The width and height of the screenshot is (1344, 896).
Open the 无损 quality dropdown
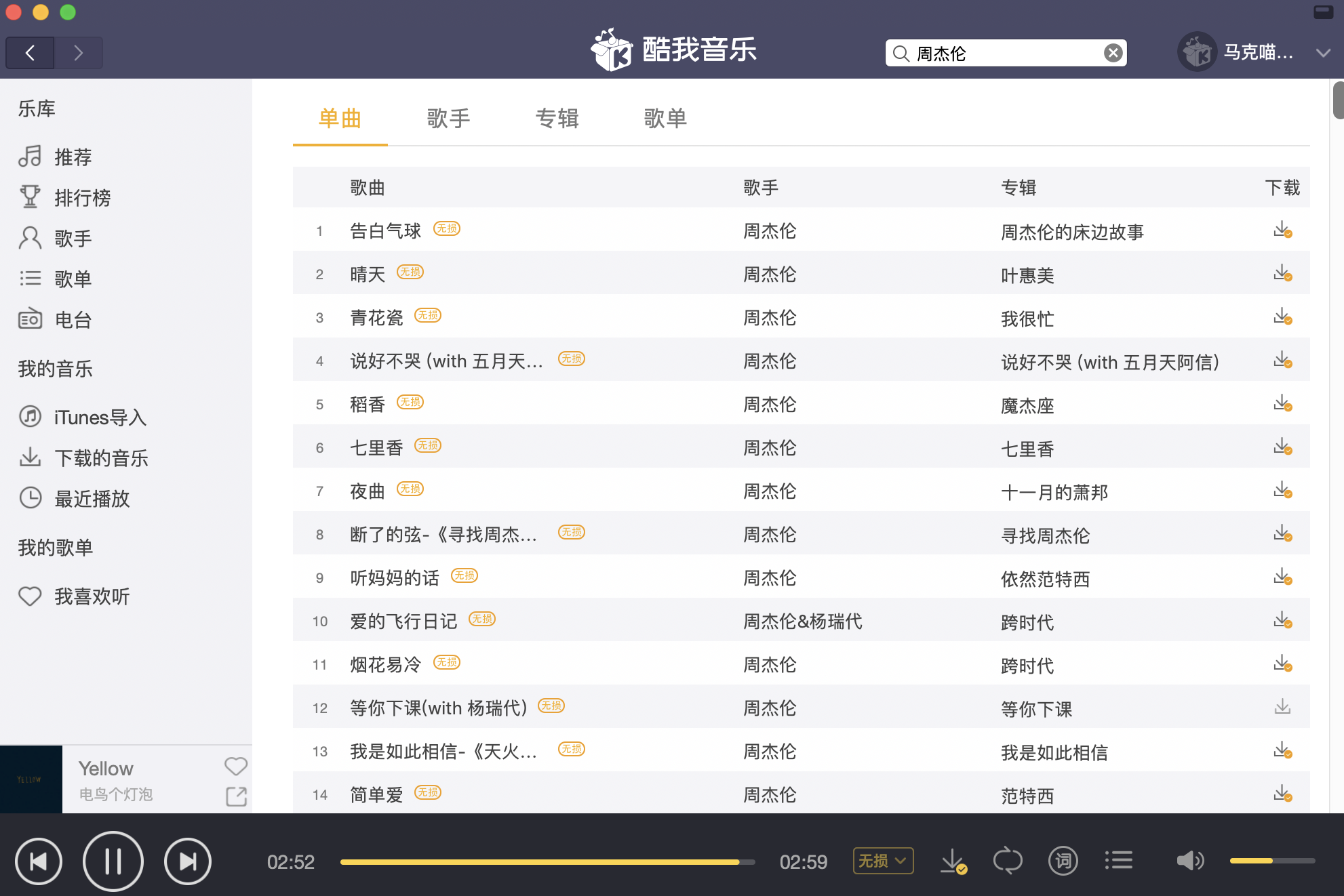tap(882, 861)
